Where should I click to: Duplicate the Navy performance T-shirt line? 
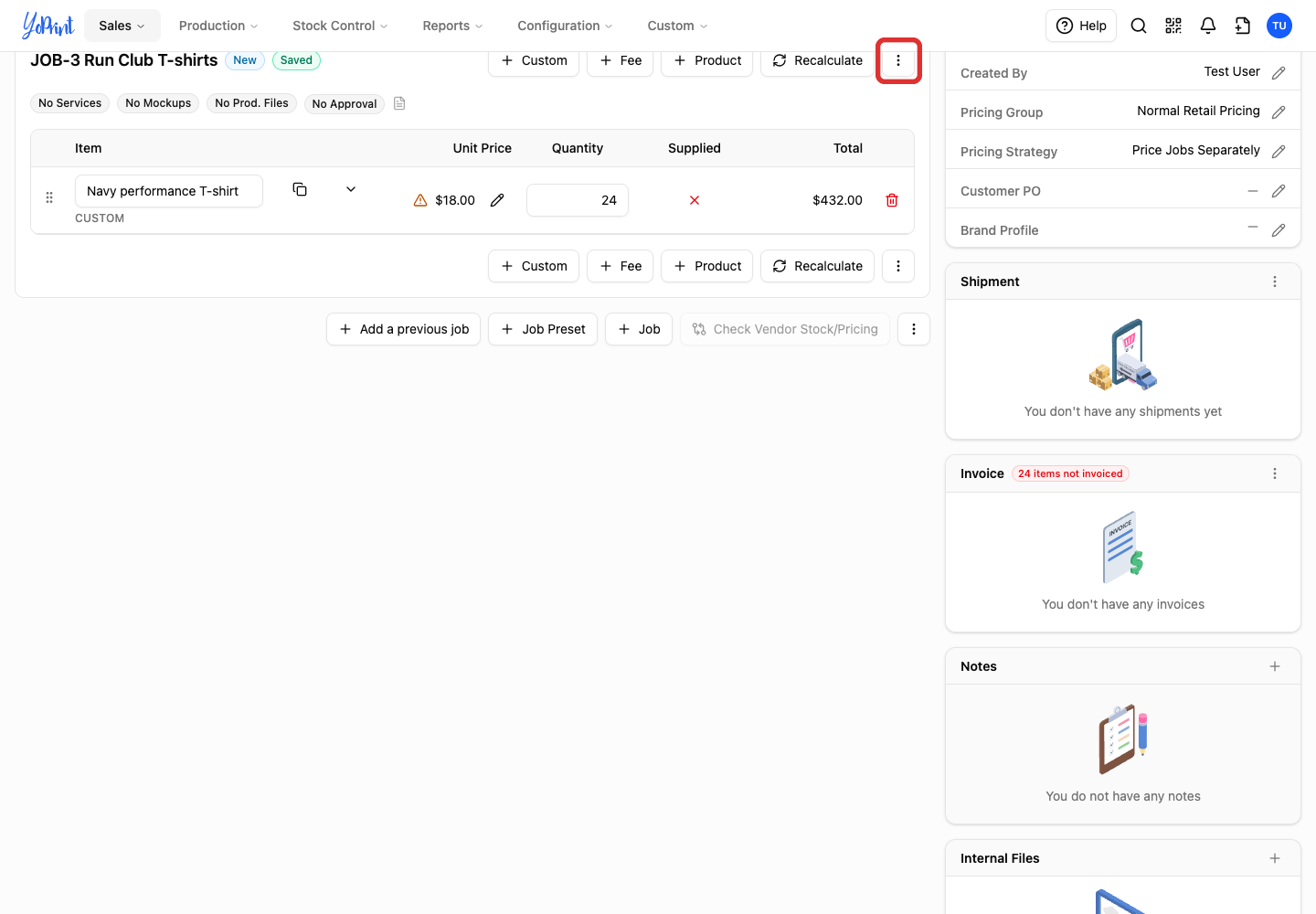tap(300, 189)
